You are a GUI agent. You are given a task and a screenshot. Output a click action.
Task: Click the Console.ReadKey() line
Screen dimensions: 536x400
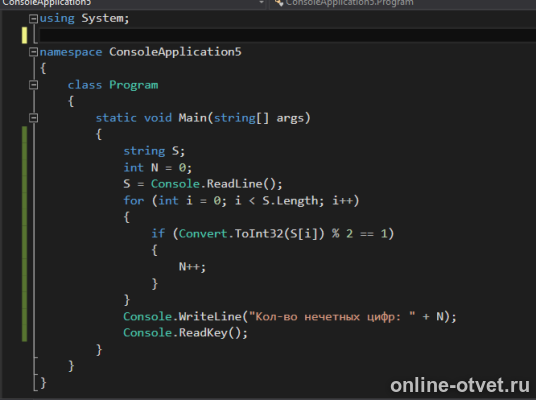[x=185, y=333]
